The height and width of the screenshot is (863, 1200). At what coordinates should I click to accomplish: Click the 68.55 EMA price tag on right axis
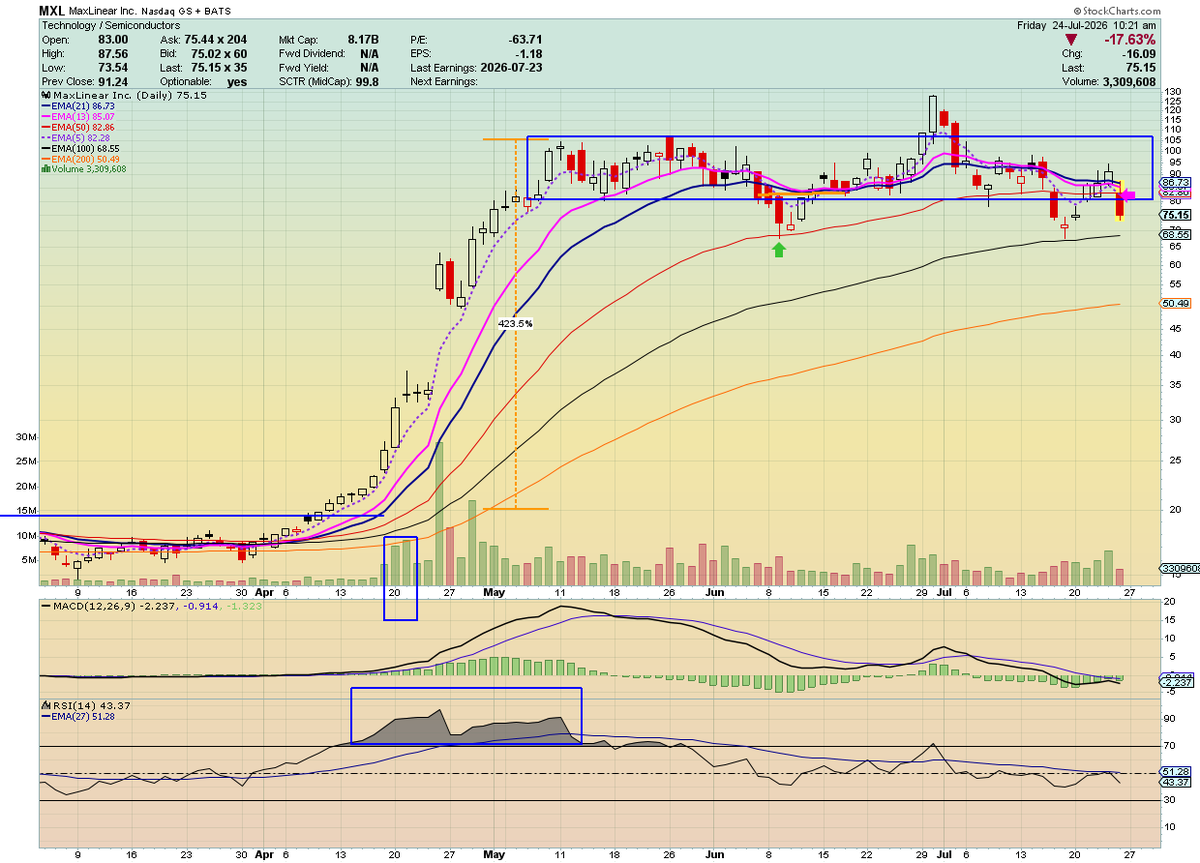(1174, 237)
